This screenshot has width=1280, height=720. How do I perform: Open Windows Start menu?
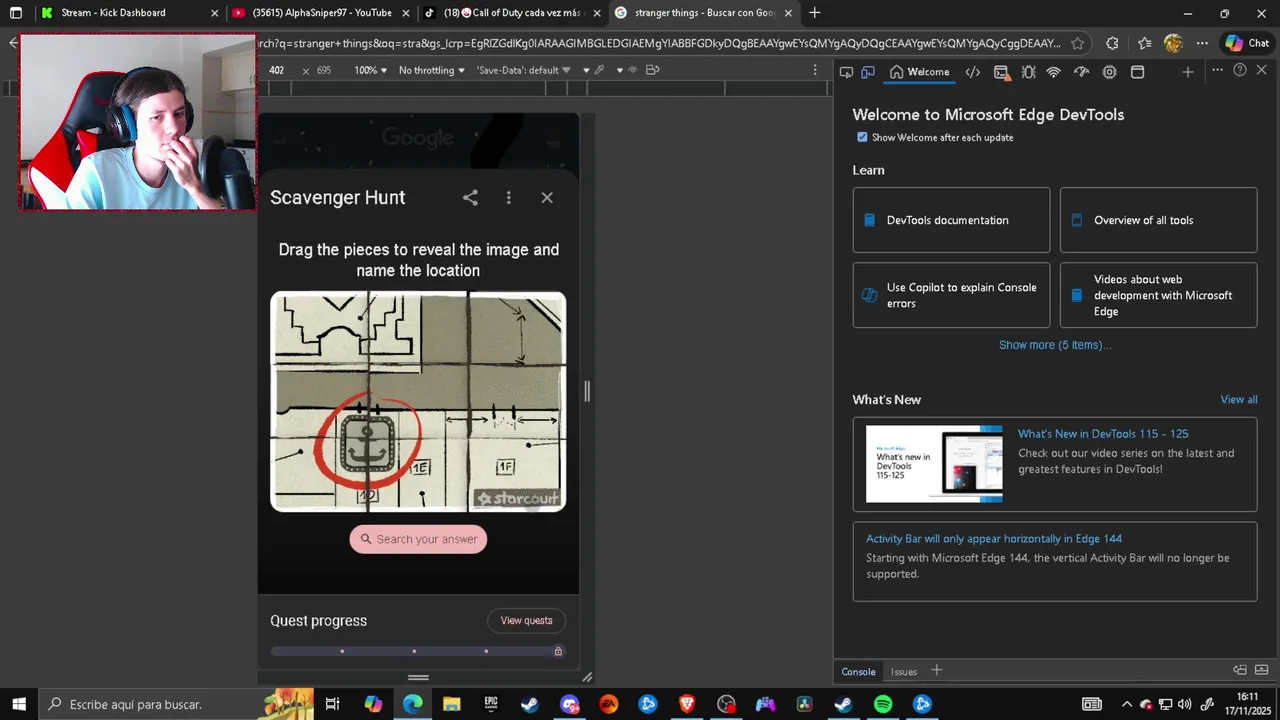pyautogui.click(x=19, y=704)
